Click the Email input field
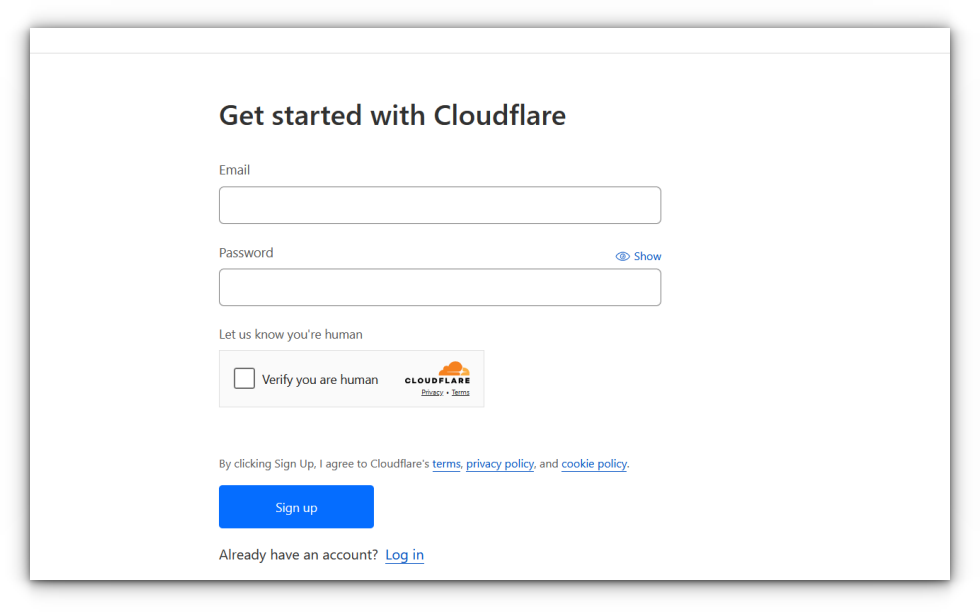The image size is (980, 612). pos(439,205)
